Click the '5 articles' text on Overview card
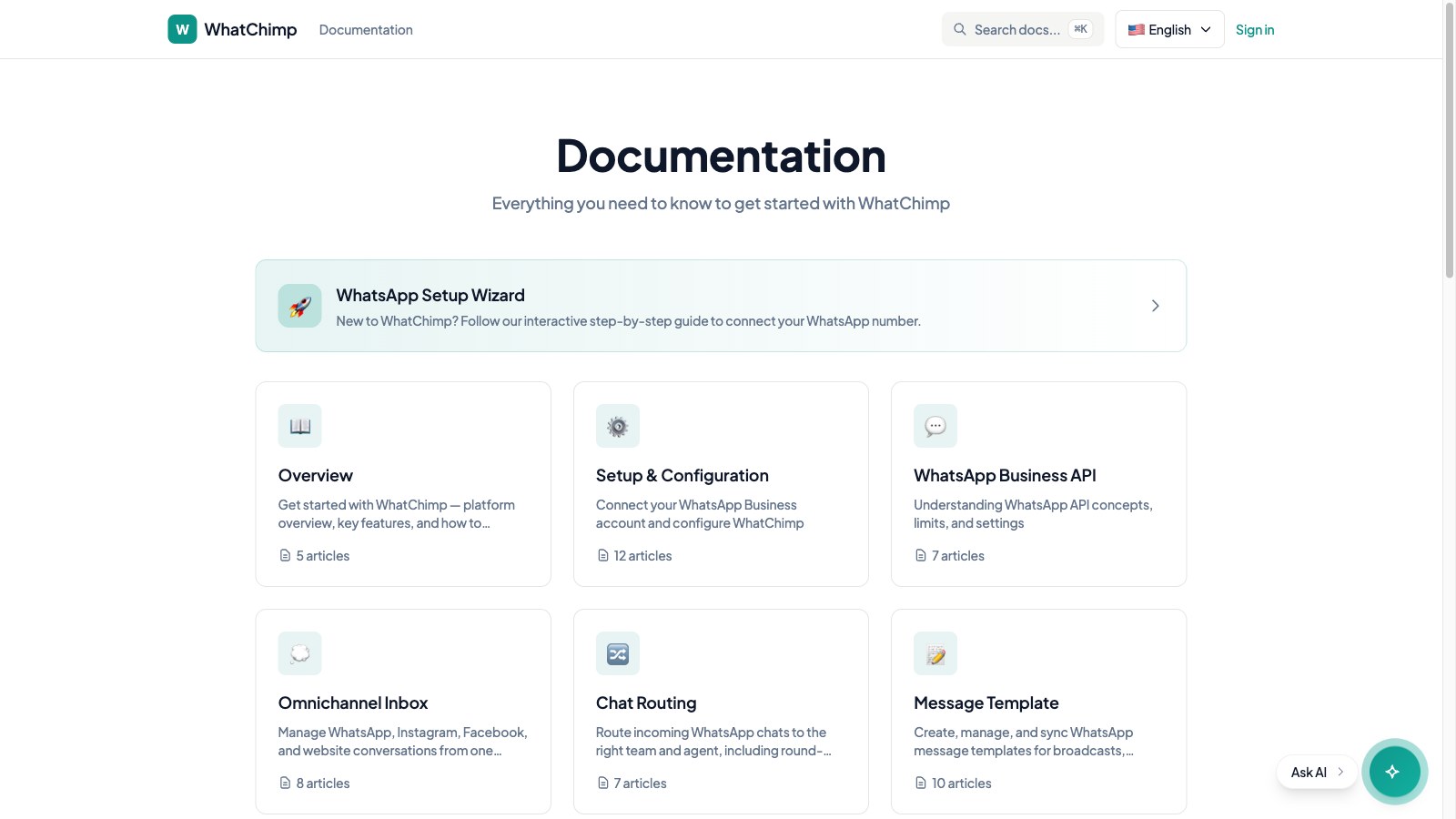The height and width of the screenshot is (819, 1456). [323, 555]
